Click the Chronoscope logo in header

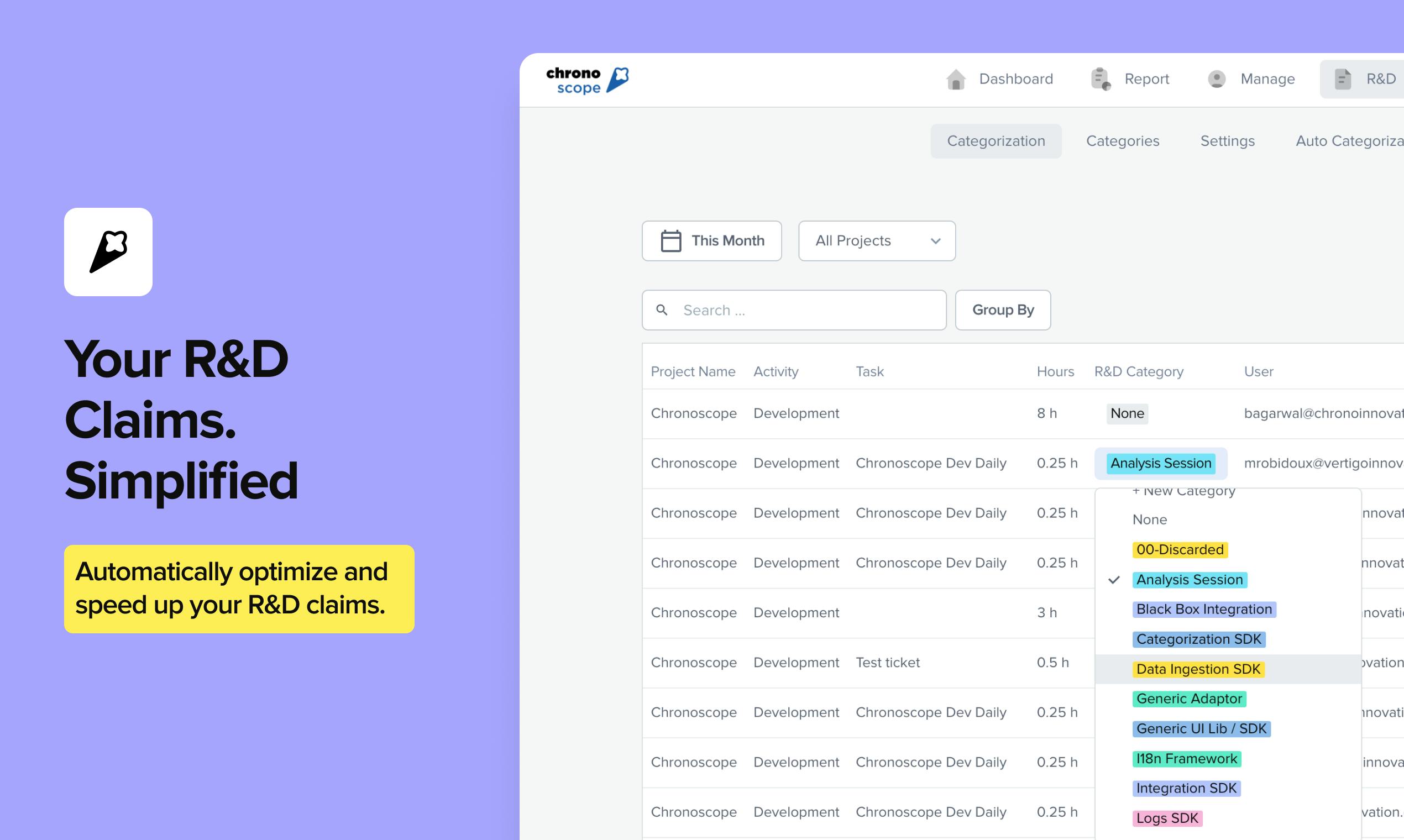click(587, 80)
